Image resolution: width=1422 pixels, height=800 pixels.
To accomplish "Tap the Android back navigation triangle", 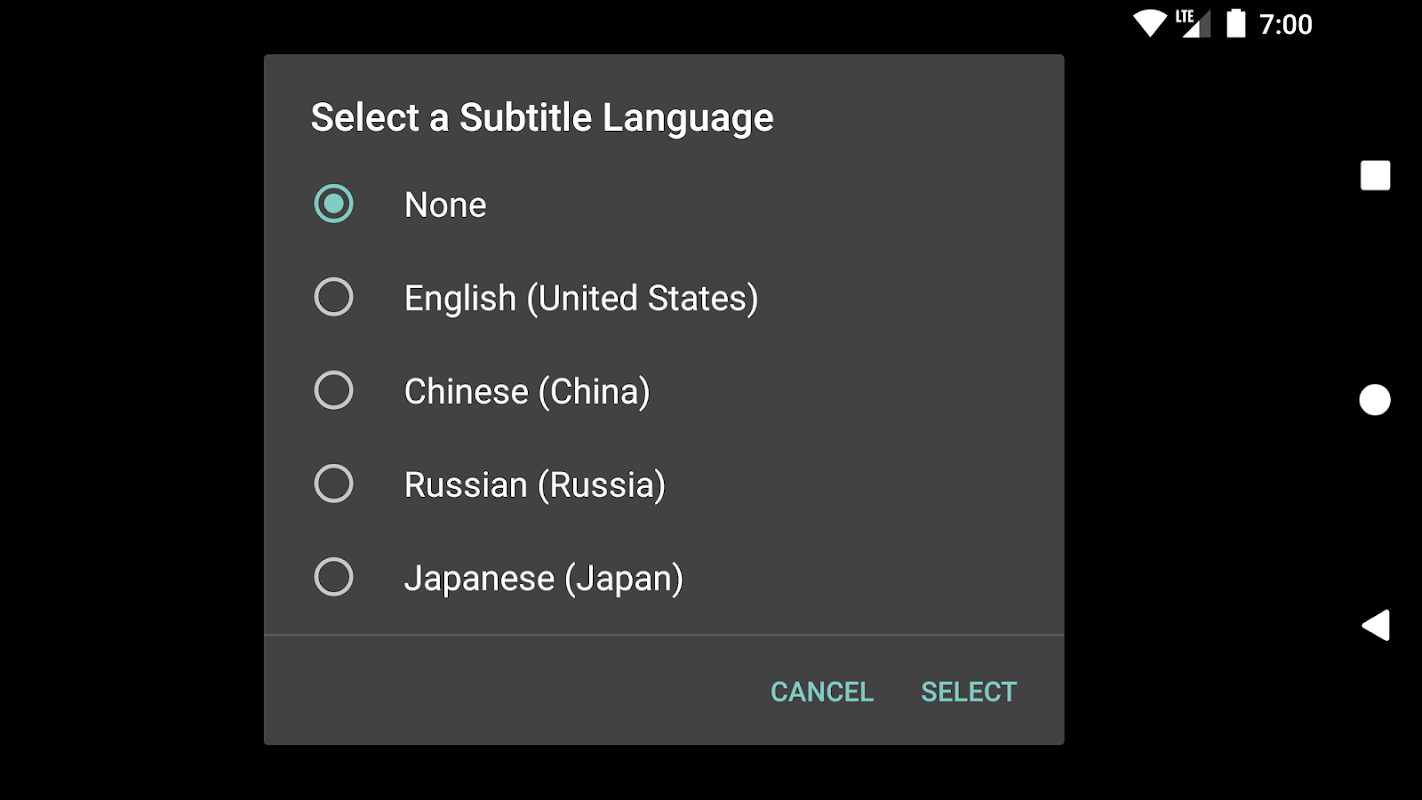I will tap(1375, 625).
